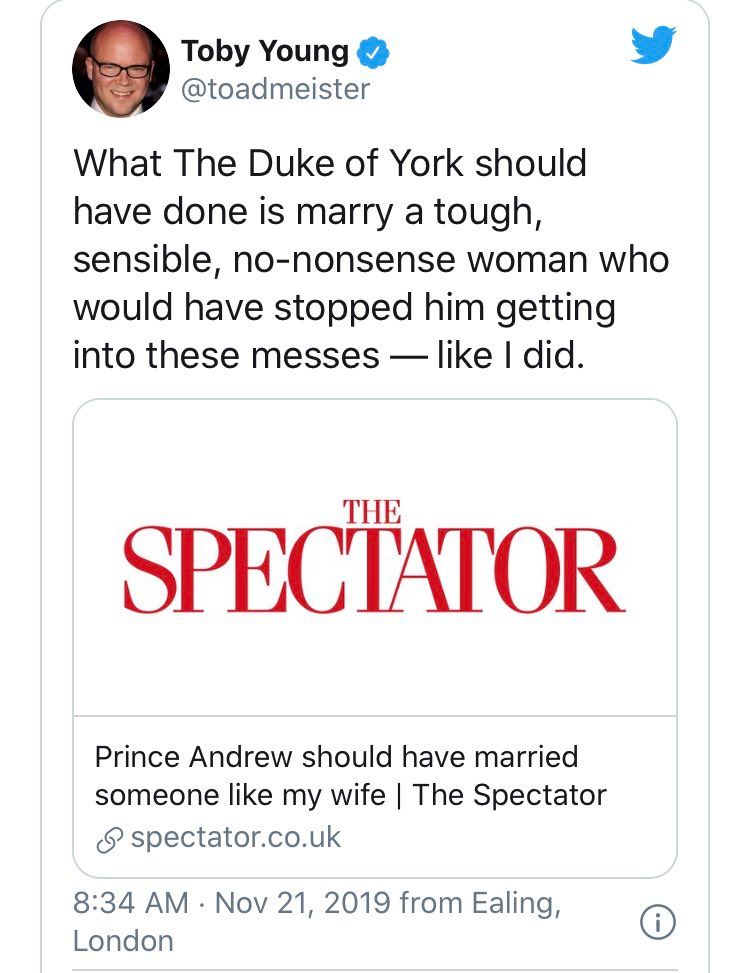Open the @toadmeister handle
This screenshot has height=973, width=750.
[x=275, y=89]
